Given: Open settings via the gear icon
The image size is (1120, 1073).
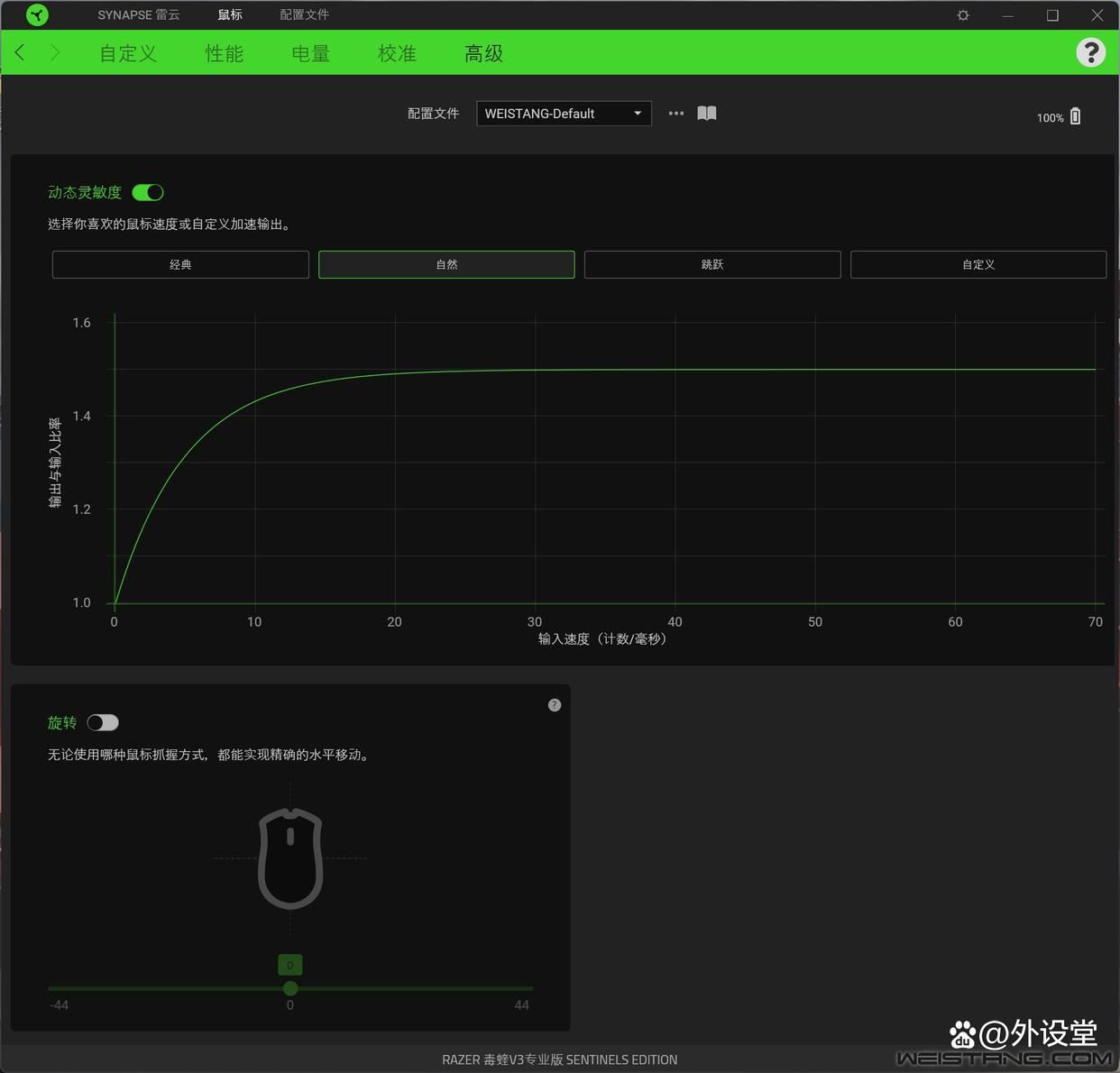Looking at the screenshot, I should [963, 15].
